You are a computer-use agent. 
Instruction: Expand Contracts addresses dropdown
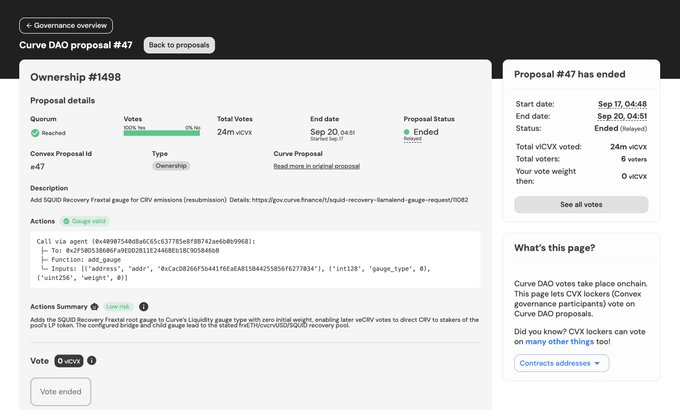[x=562, y=363]
